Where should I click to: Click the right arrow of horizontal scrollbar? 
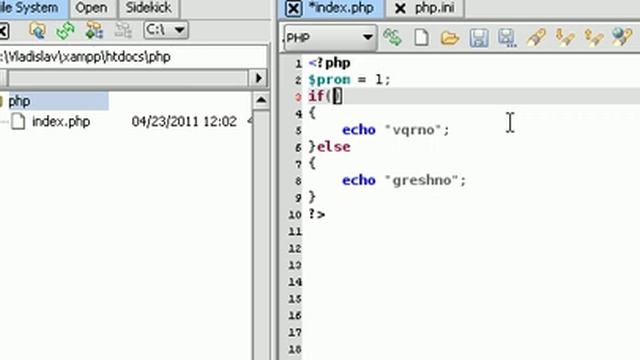point(258,78)
